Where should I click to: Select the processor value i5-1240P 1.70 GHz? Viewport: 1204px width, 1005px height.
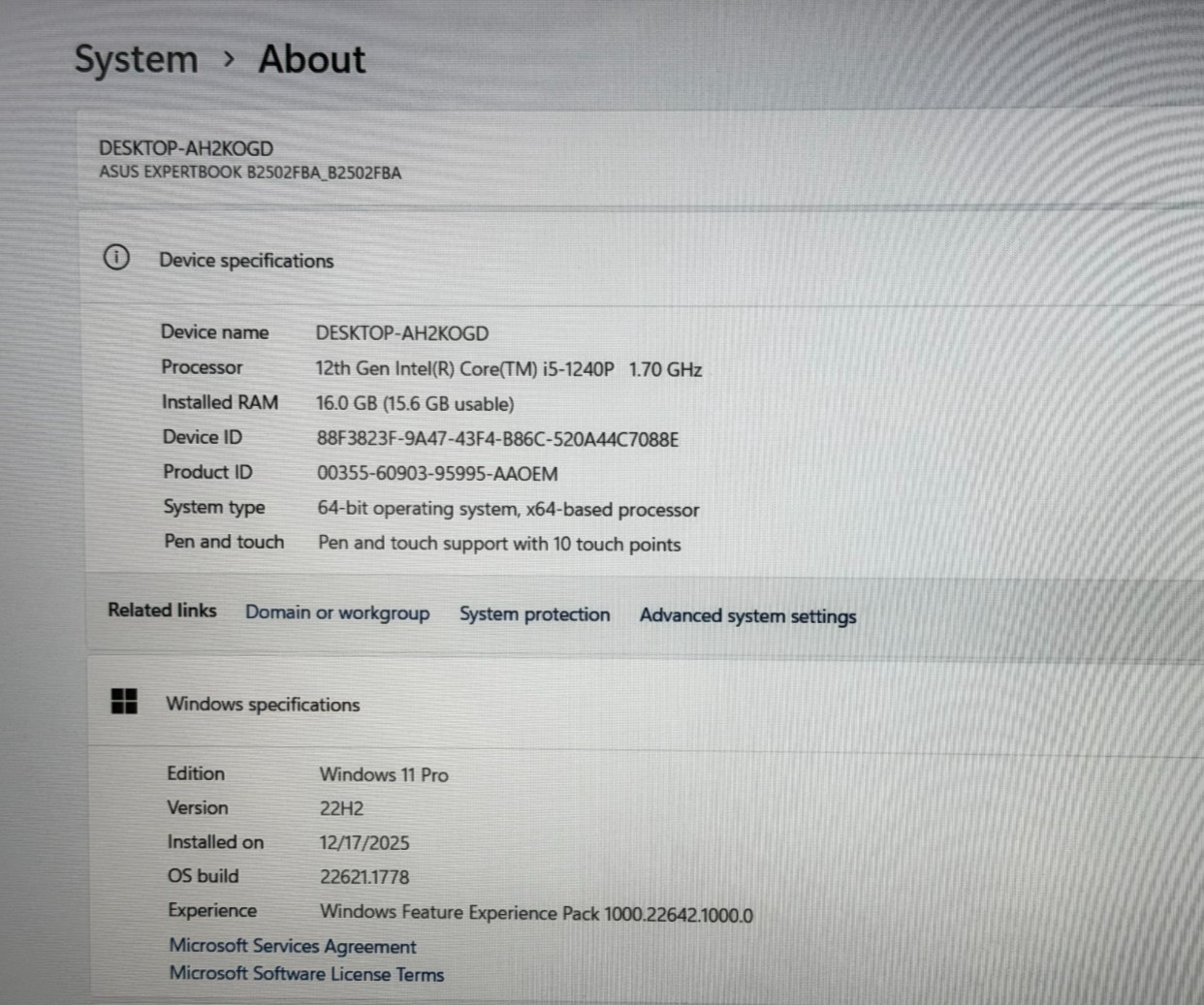click(x=509, y=369)
